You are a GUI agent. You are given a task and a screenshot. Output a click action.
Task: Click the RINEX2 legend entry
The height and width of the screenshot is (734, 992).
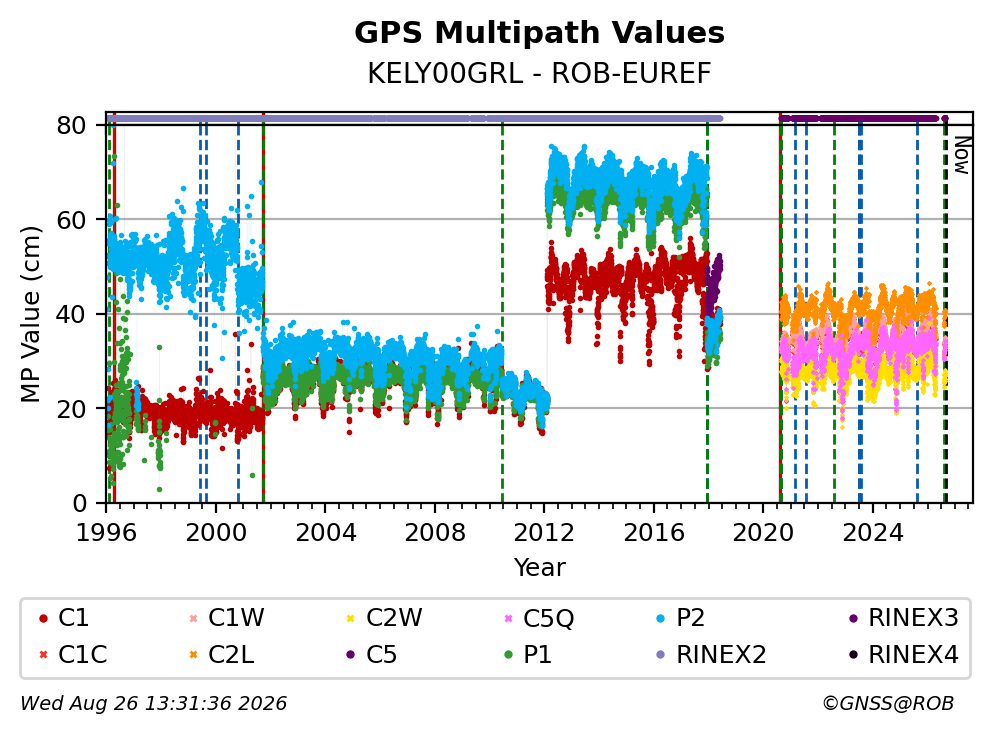click(x=712, y=655)
